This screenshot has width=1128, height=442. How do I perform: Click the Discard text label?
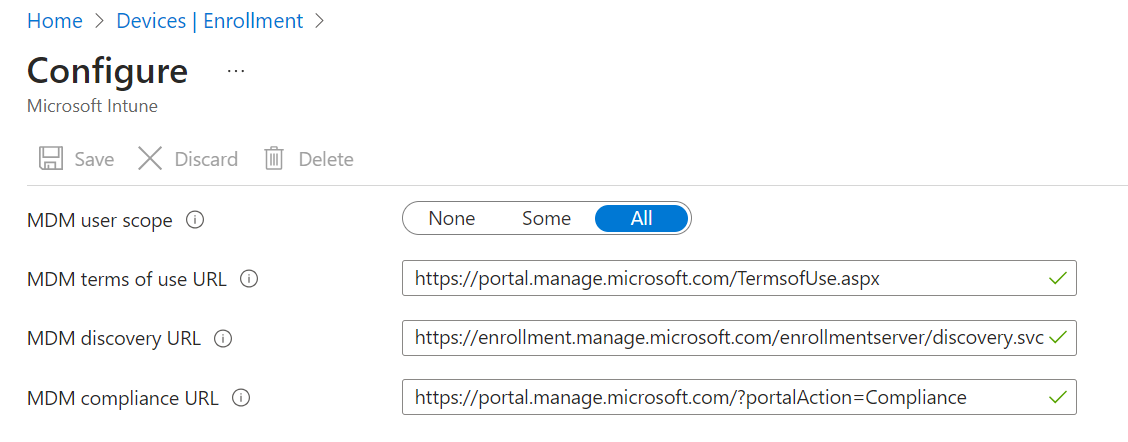click(x=206, y=159)
